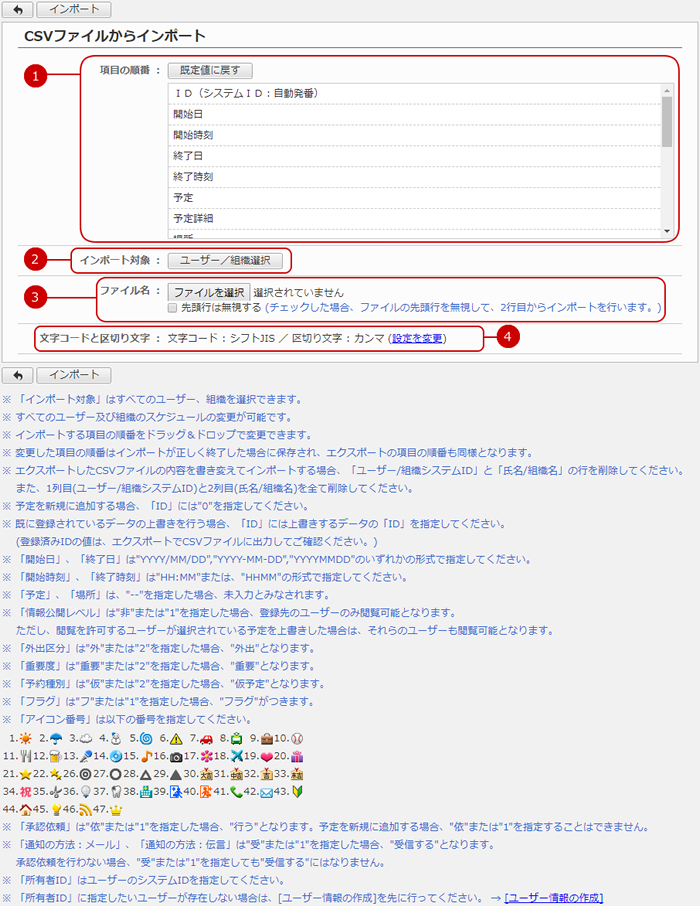Click scroll-up arrow of the item order list
This screenshot has height=906, width=700.
667,90
